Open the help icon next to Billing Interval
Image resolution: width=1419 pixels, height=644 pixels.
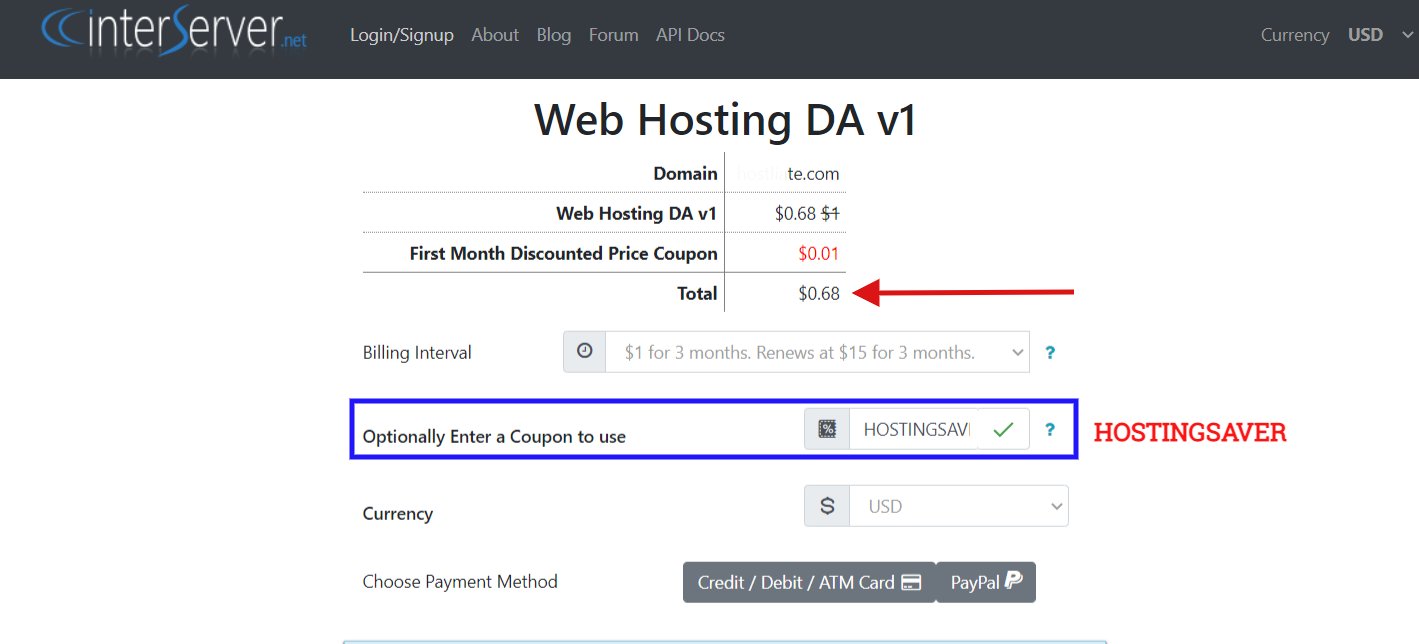1050,353
